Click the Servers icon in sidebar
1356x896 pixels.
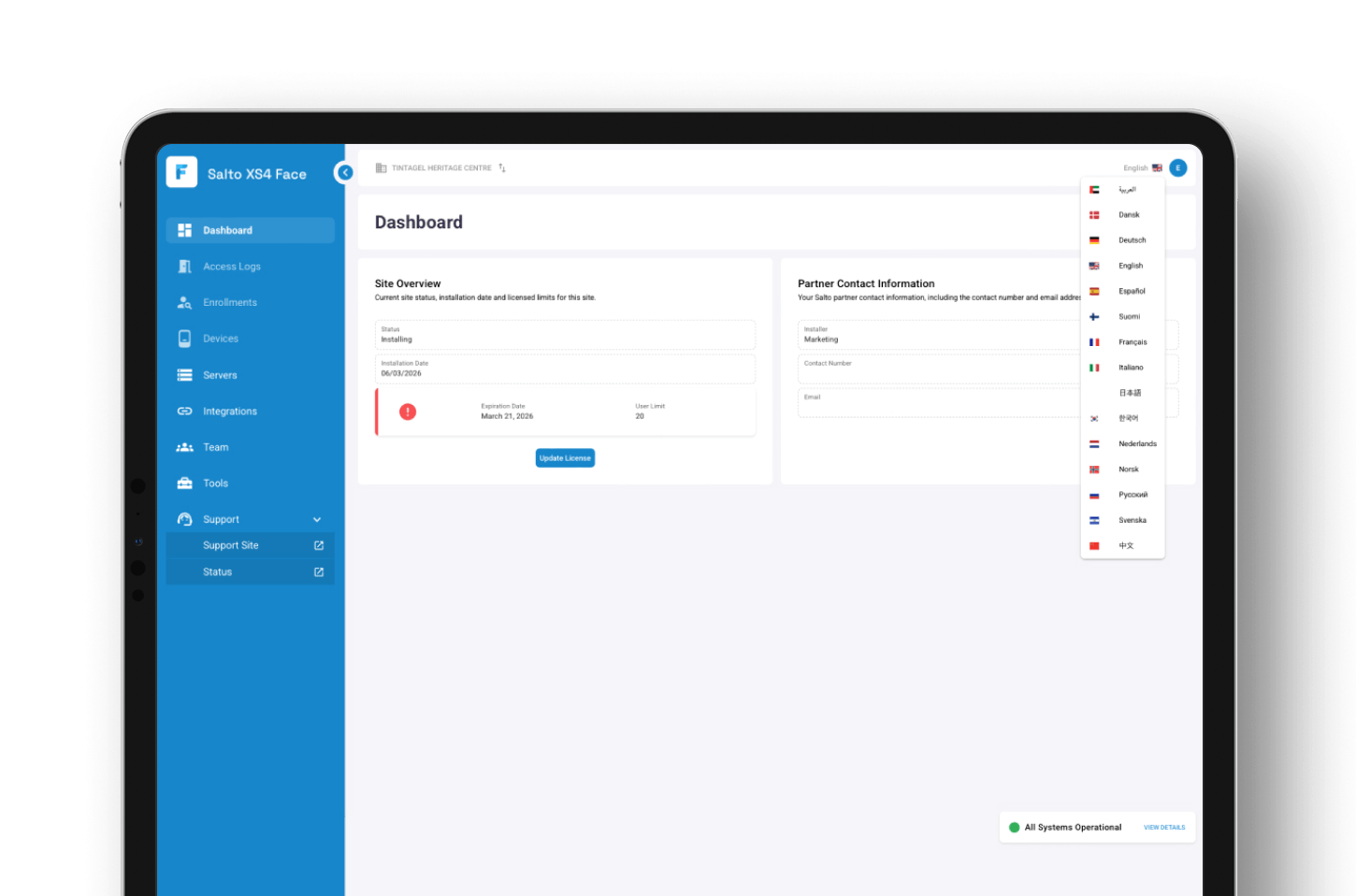tap(184, 375)
